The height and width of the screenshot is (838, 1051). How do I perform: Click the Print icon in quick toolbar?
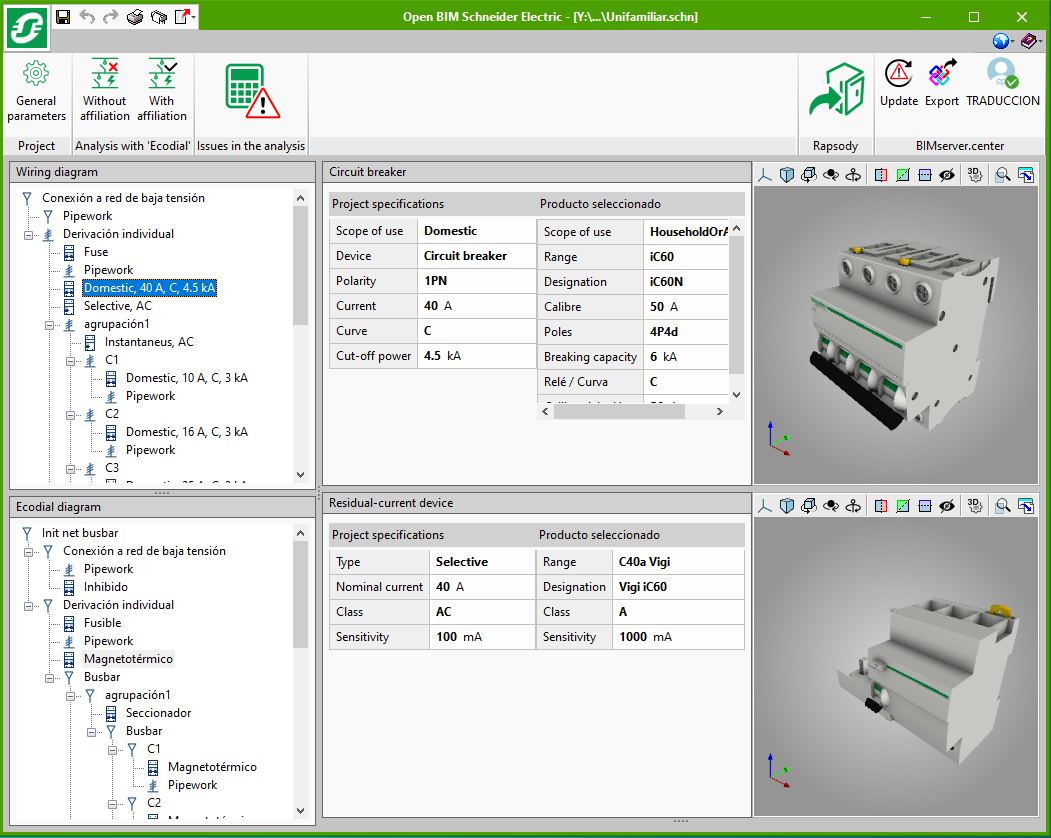click(135, 17)
